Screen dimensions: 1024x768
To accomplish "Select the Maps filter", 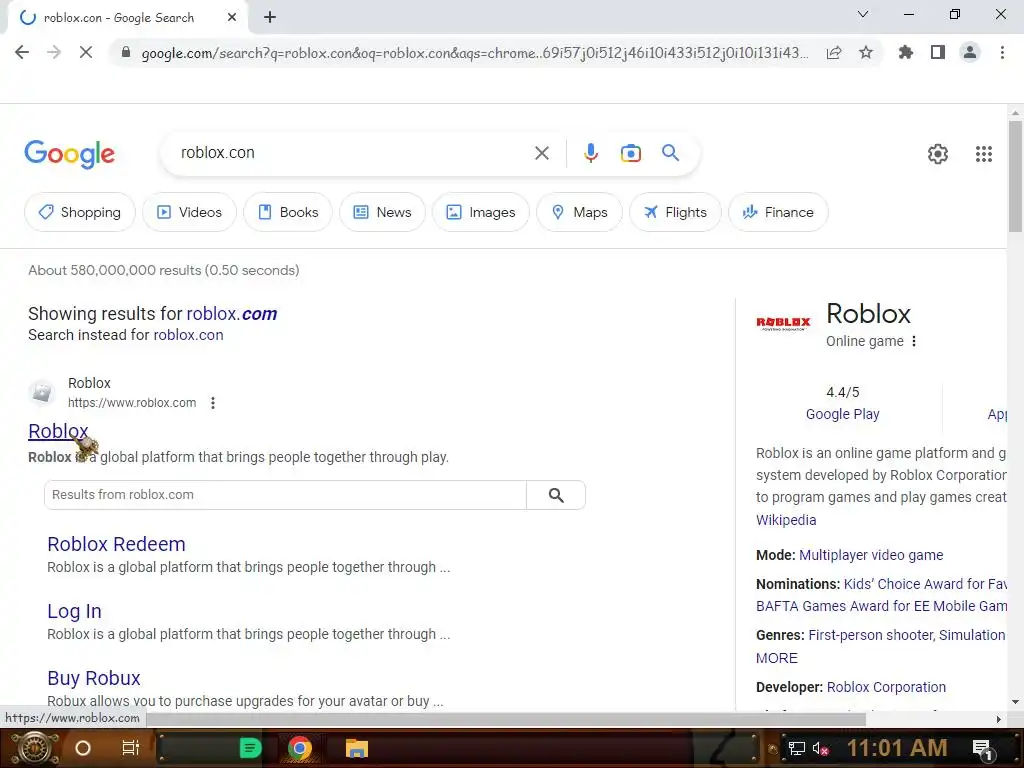I will coord(579,212).
